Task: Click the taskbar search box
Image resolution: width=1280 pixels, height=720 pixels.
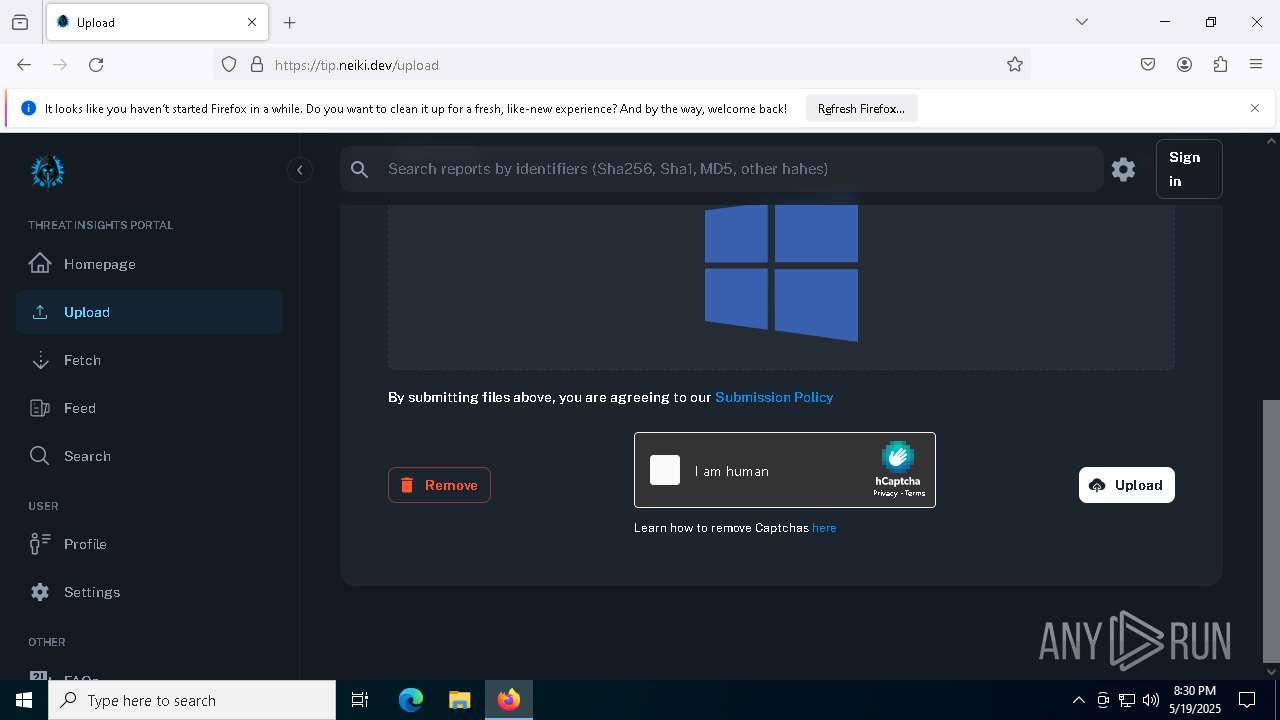Action: [x=192, y=700]
